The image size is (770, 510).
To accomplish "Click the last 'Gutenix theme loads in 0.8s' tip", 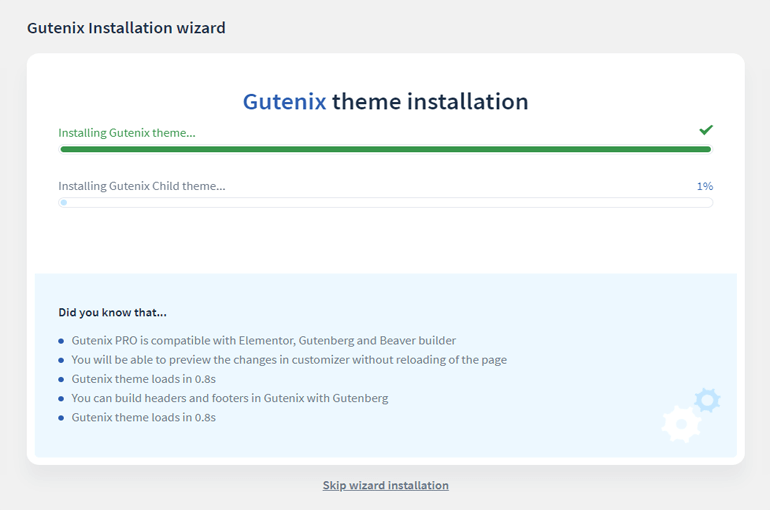I will tap(143, 417).
